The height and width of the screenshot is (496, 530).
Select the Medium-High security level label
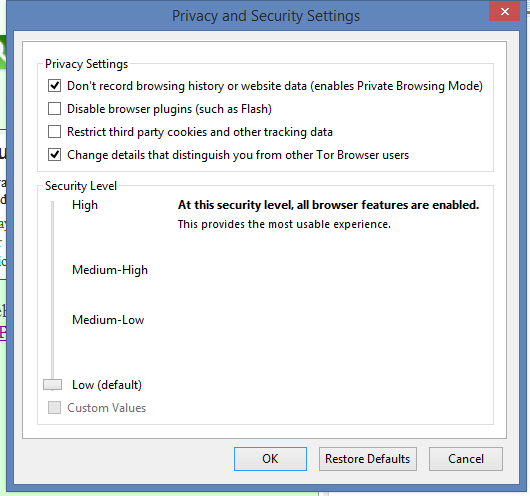coord(110,270)
